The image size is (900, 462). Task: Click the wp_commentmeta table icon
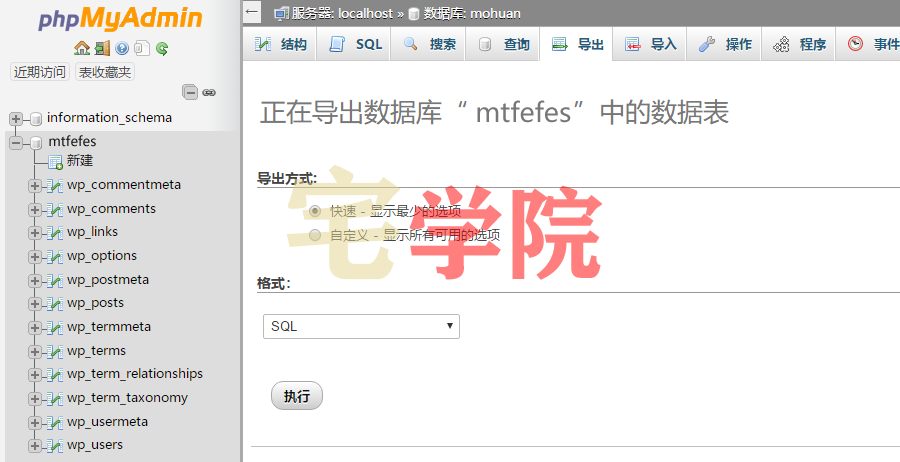[x=55, y=186]
